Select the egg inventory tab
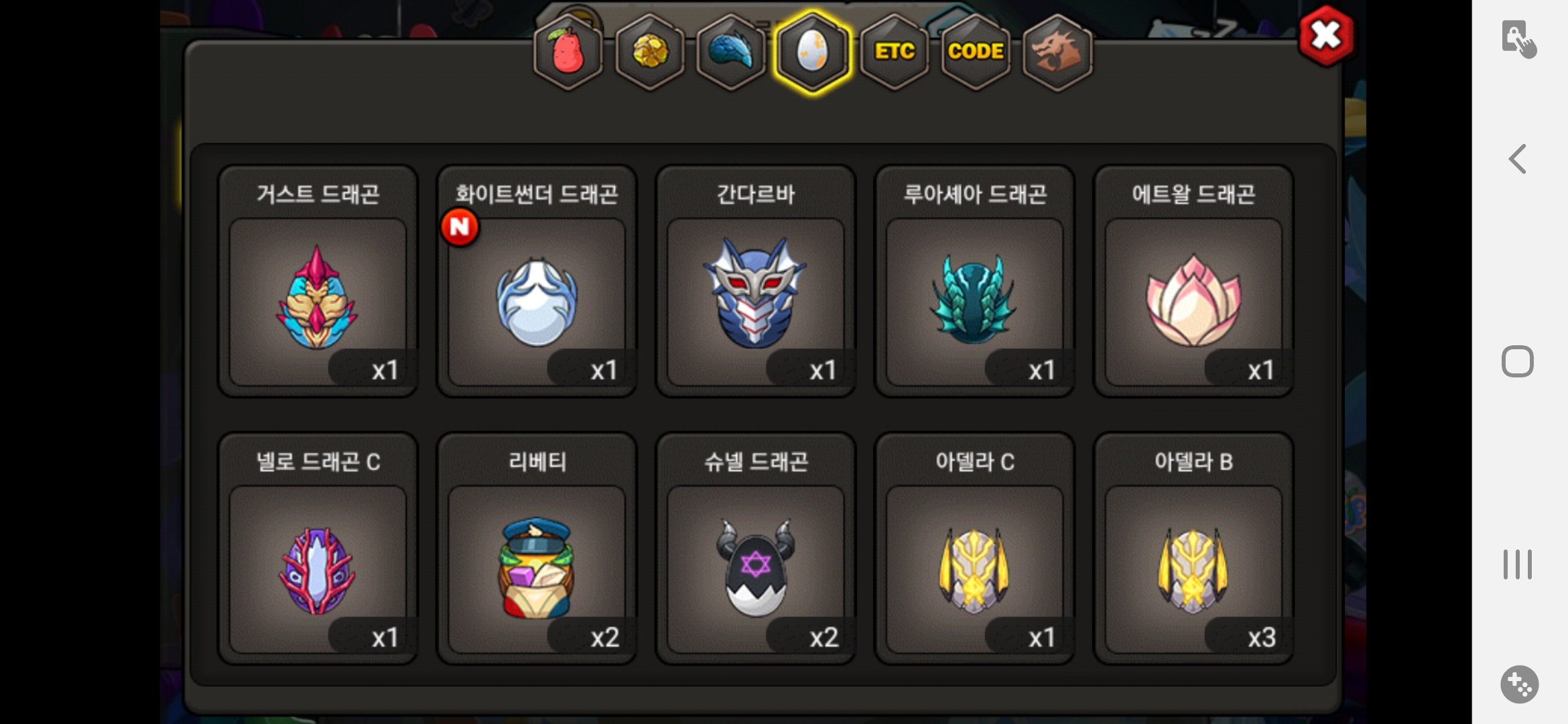This screenshot has width=1568, height=724. pyautogui.click(x=812, y=52)
